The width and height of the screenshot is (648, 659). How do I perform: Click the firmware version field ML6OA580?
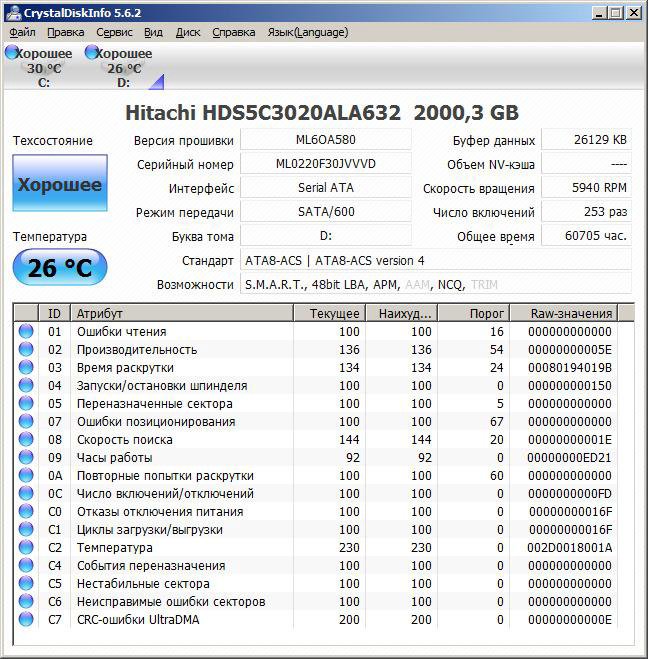coord(326,140)
